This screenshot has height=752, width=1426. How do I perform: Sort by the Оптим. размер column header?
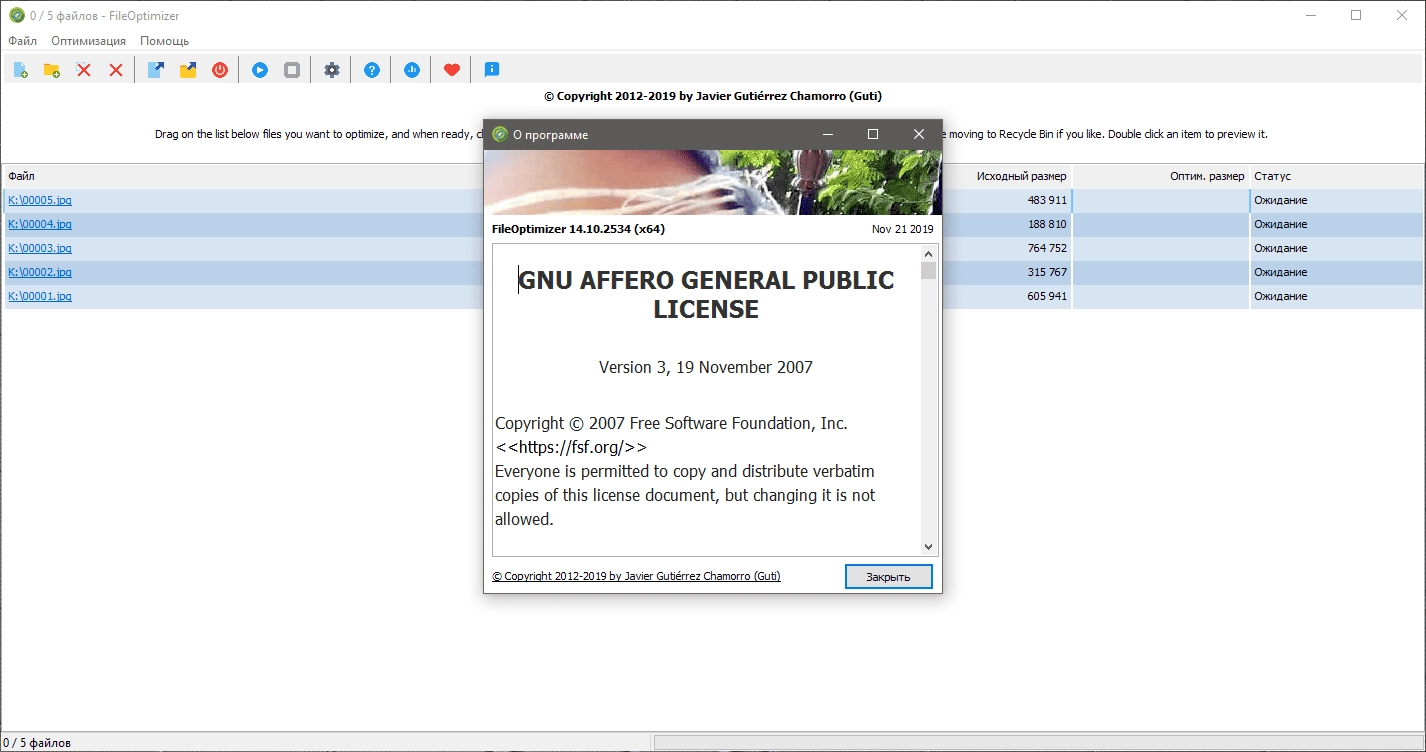(x=1161, y=176)
